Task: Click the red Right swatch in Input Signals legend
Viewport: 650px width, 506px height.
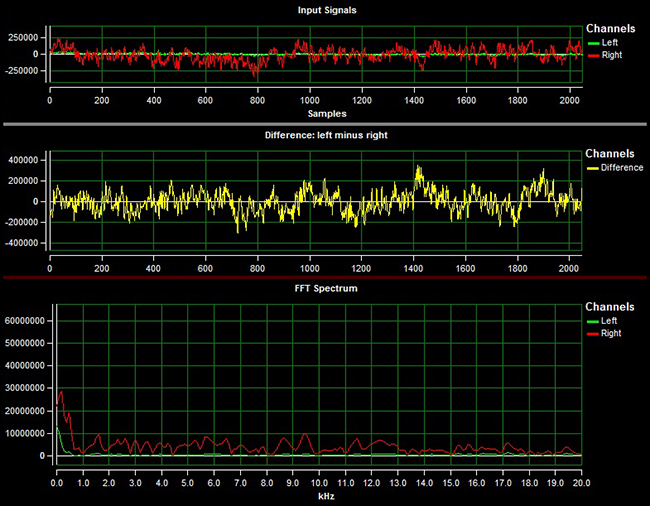Action: pyautogui.click(x=592, y=55)
